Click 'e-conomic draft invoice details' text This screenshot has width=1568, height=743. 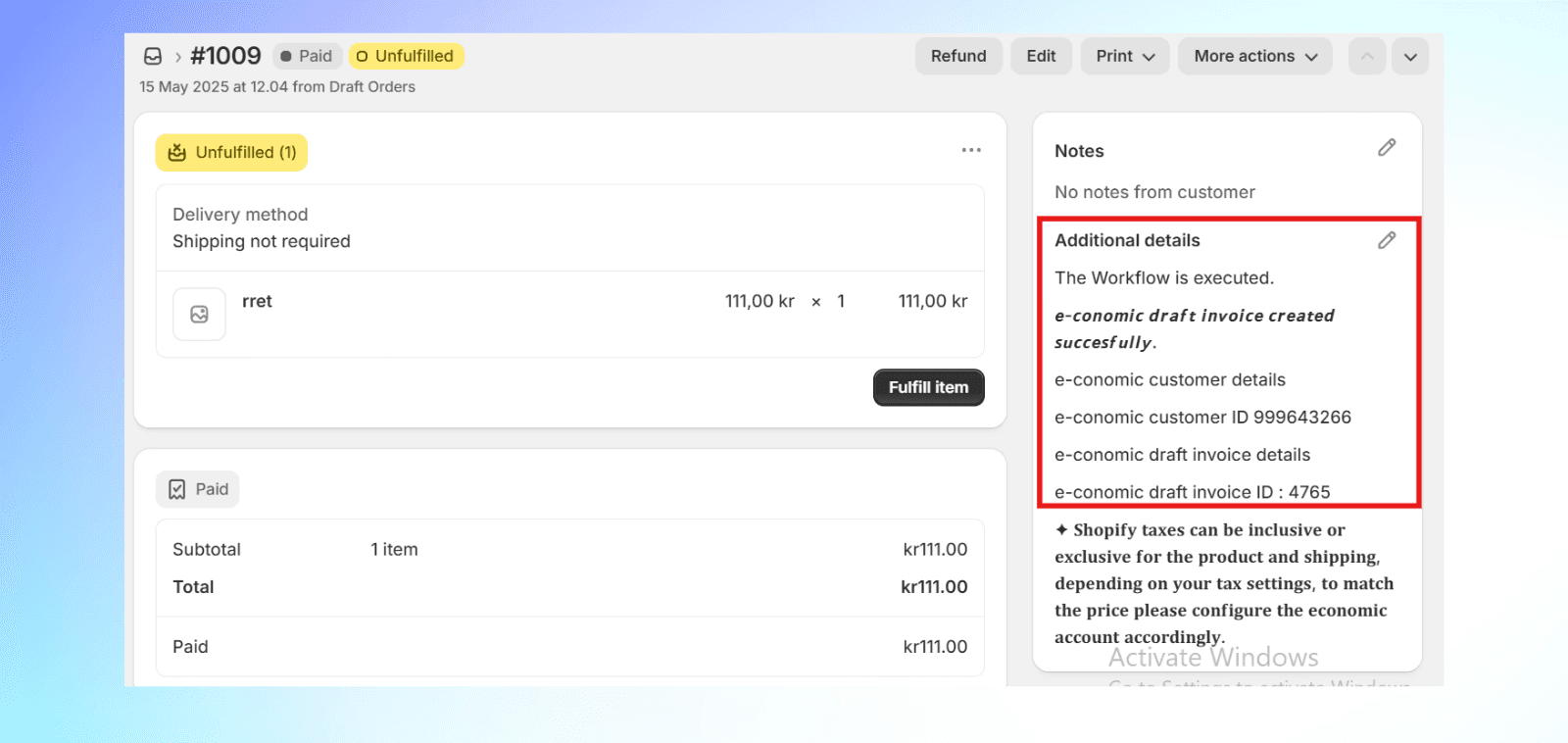click(1182, 455)
